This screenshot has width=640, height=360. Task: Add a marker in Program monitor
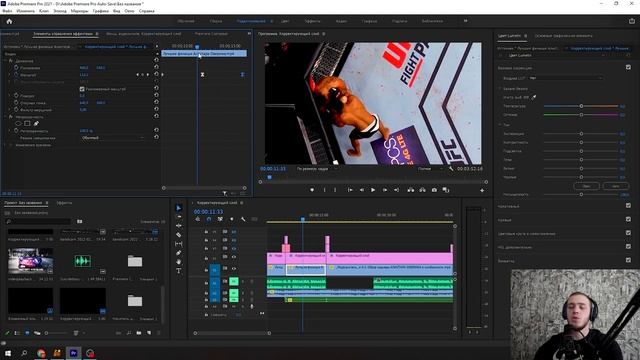(312, 190)
